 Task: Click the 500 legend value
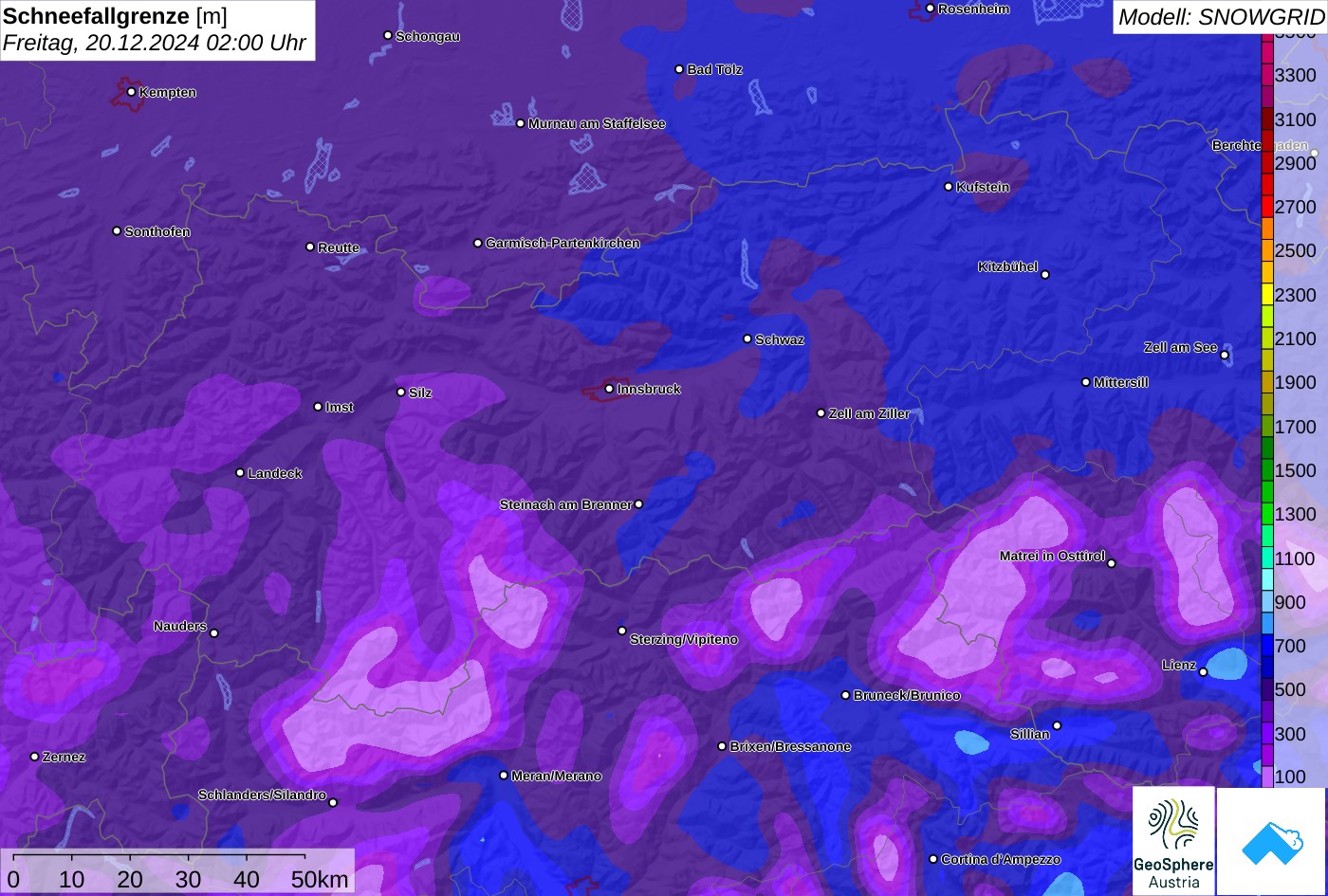(x=1290, y=689)
